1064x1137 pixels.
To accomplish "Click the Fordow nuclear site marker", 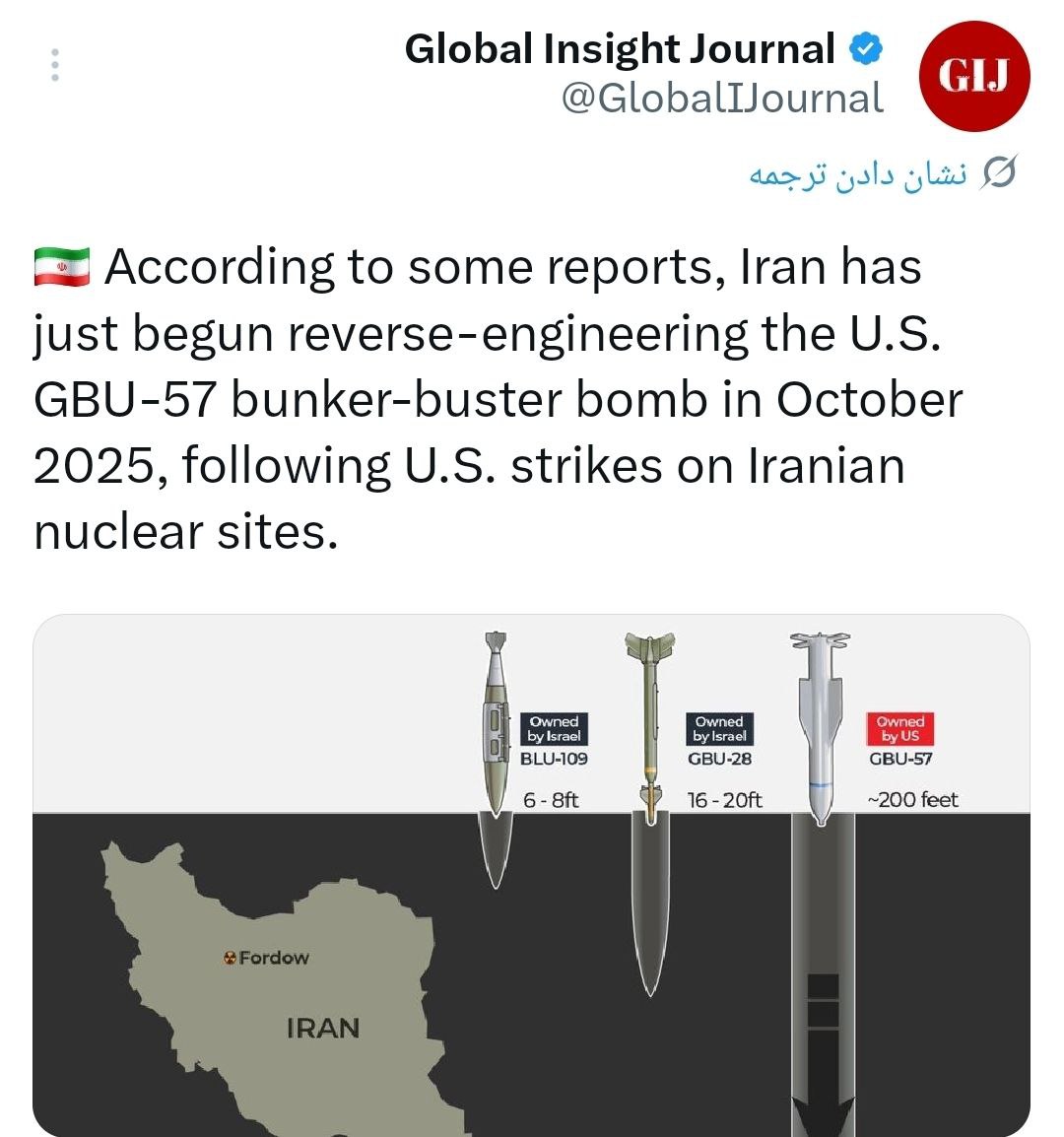I will pos(231,958).
